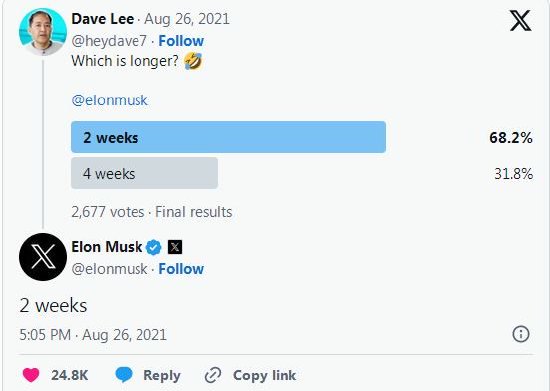Open Elon Musk's X avatar
This screenshot has width=550, height=391.
(43, 257)
